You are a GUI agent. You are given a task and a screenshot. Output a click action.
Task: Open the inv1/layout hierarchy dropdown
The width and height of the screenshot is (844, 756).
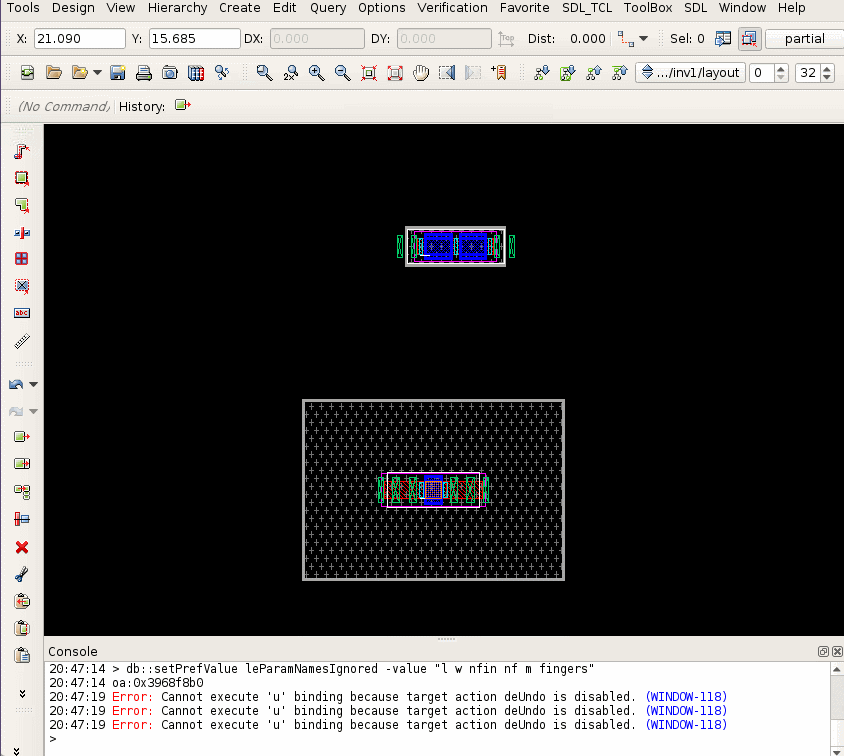[x=691, y=73]
